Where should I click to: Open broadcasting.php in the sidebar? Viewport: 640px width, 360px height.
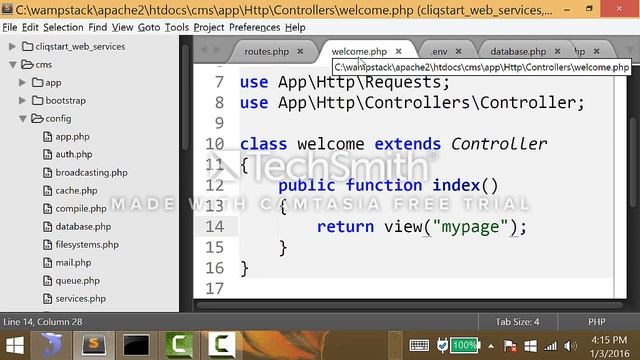(x=91, y=172)
